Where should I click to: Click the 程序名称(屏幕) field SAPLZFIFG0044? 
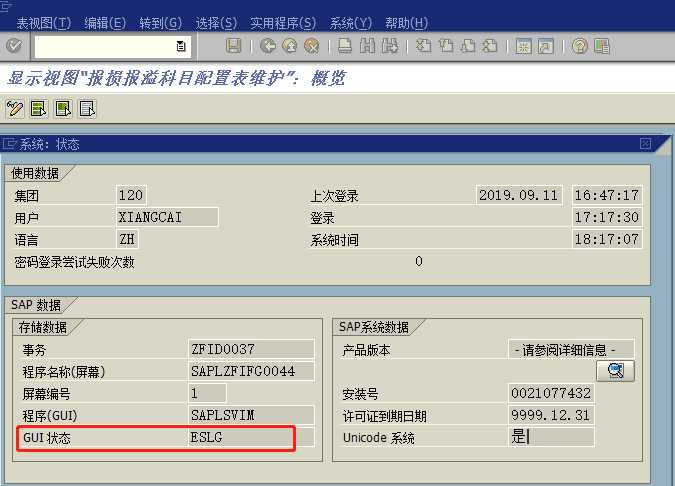251,371
